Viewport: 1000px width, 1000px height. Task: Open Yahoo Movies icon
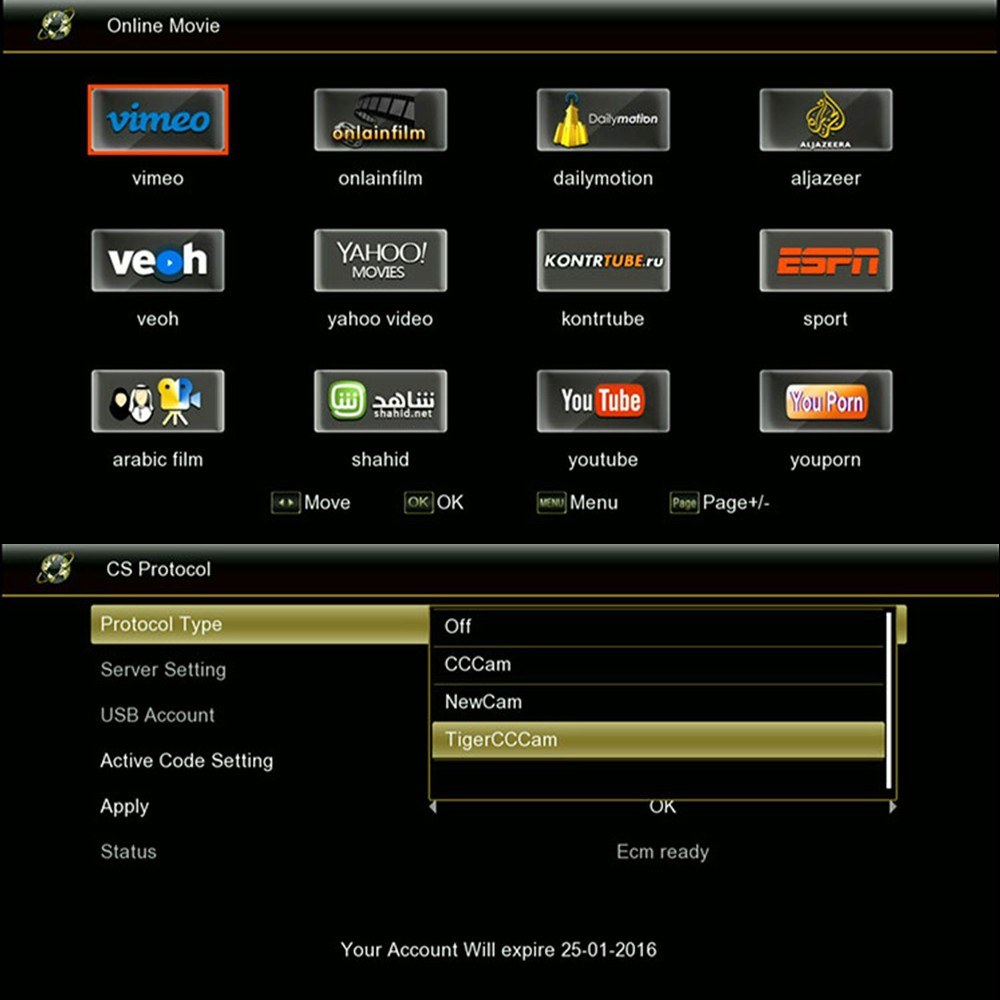click(x=380, y=261)
